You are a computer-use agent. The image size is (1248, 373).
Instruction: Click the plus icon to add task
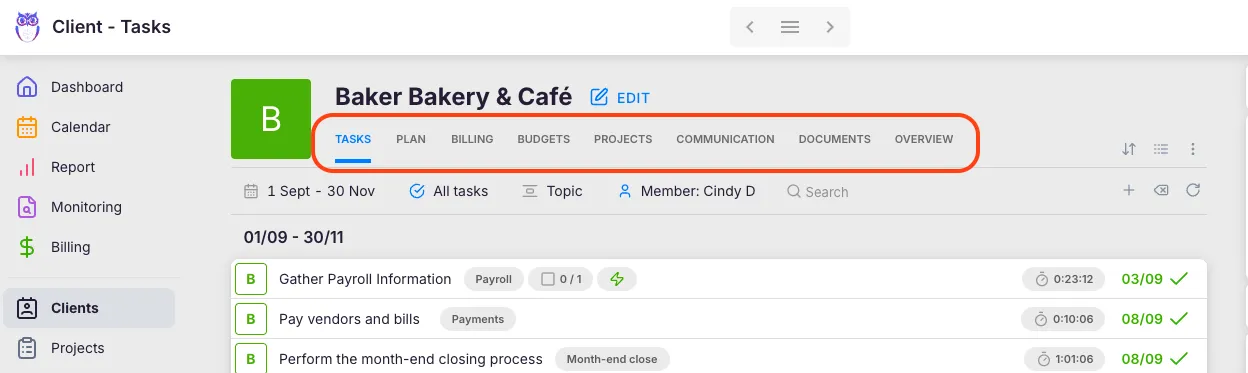1129,190
